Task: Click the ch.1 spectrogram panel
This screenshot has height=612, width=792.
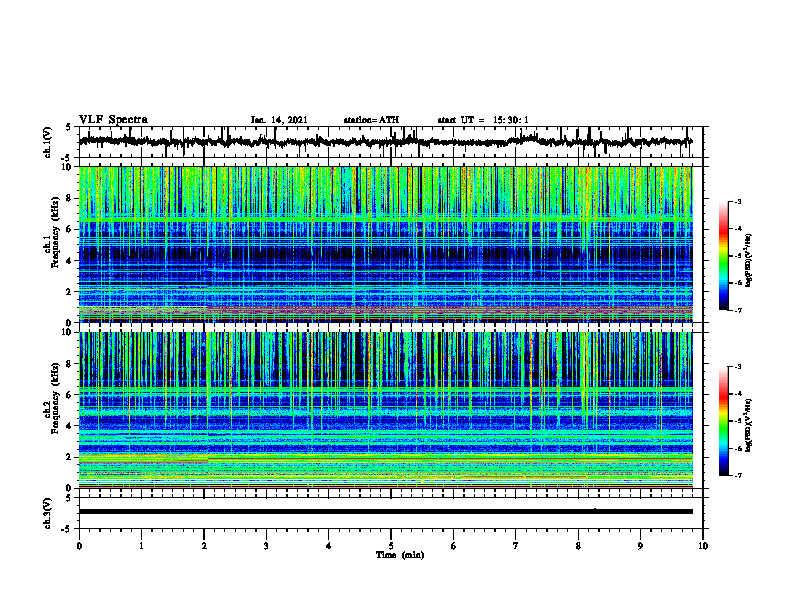Action: tap(385, 244)
